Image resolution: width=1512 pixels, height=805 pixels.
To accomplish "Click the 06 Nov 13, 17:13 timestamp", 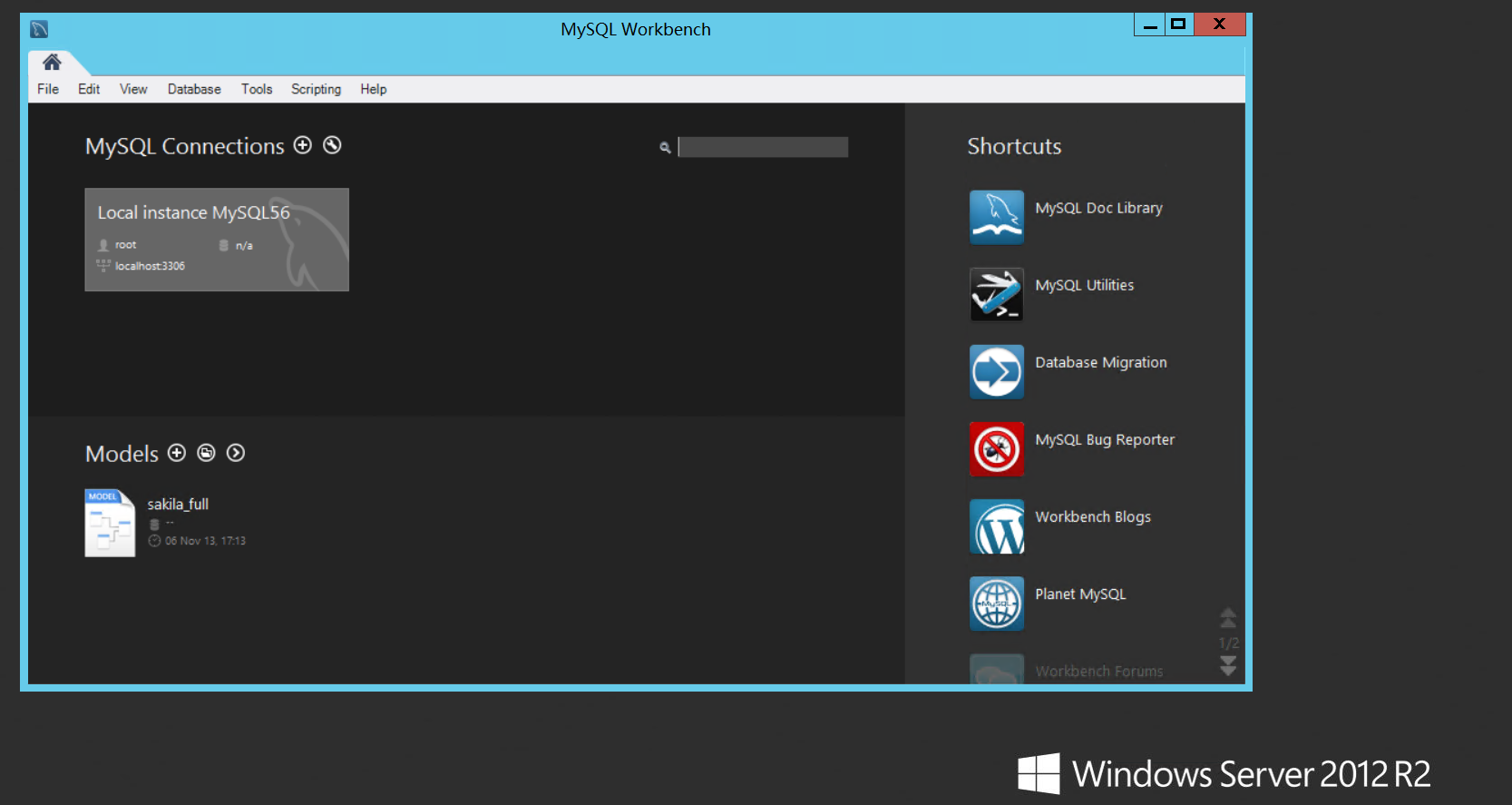I will [x=205, y=541].
